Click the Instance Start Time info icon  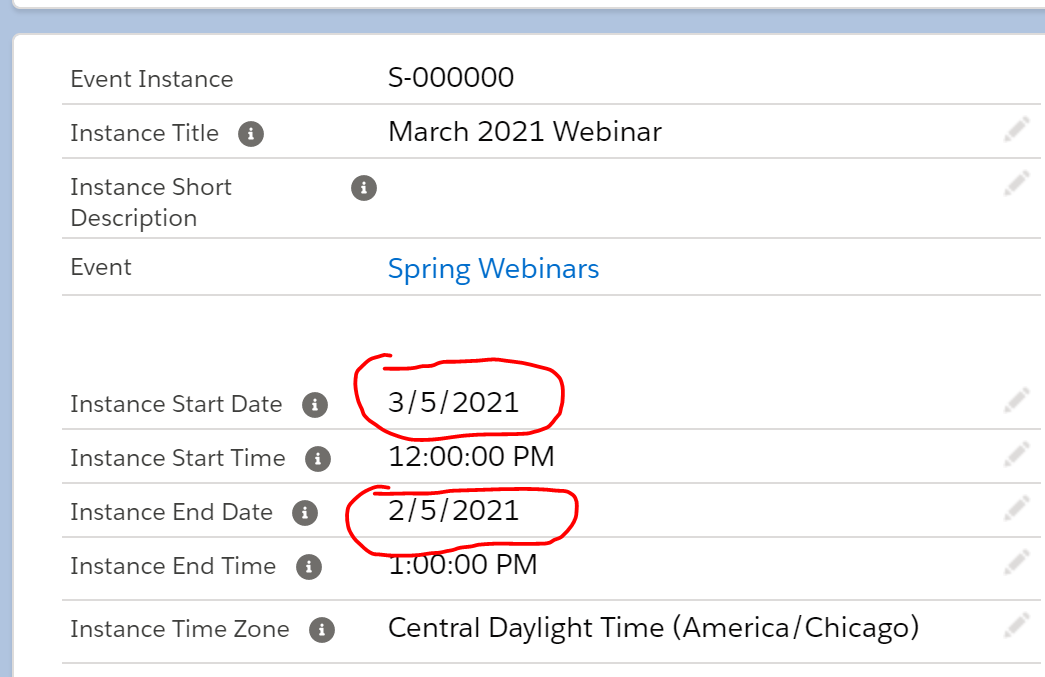[317, 459]
